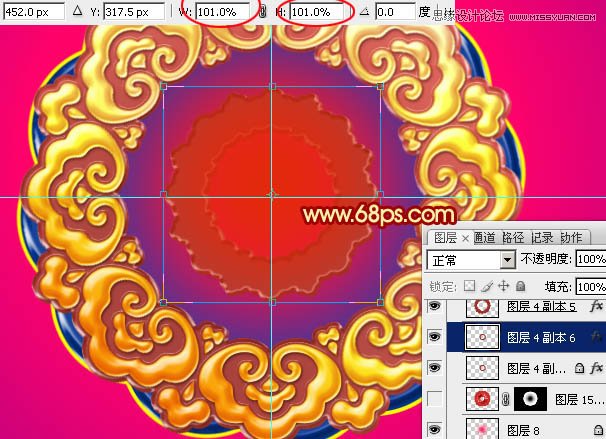
Task: Show the hidden 图层 15 layer
Action: 434,399
